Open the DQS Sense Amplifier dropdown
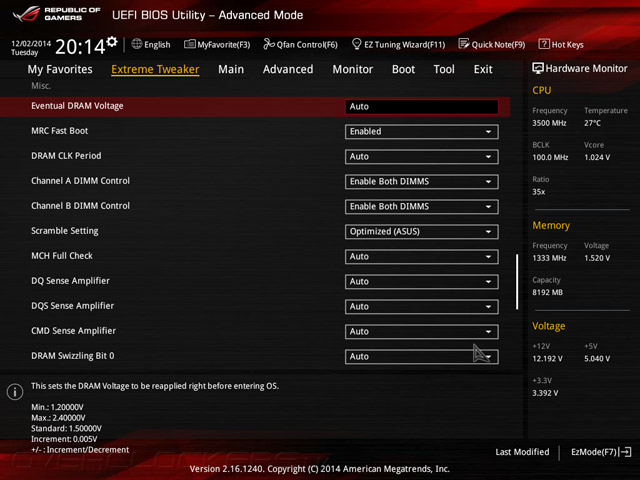The width and height of the screenshot is (640, 480). click(422, 307)
